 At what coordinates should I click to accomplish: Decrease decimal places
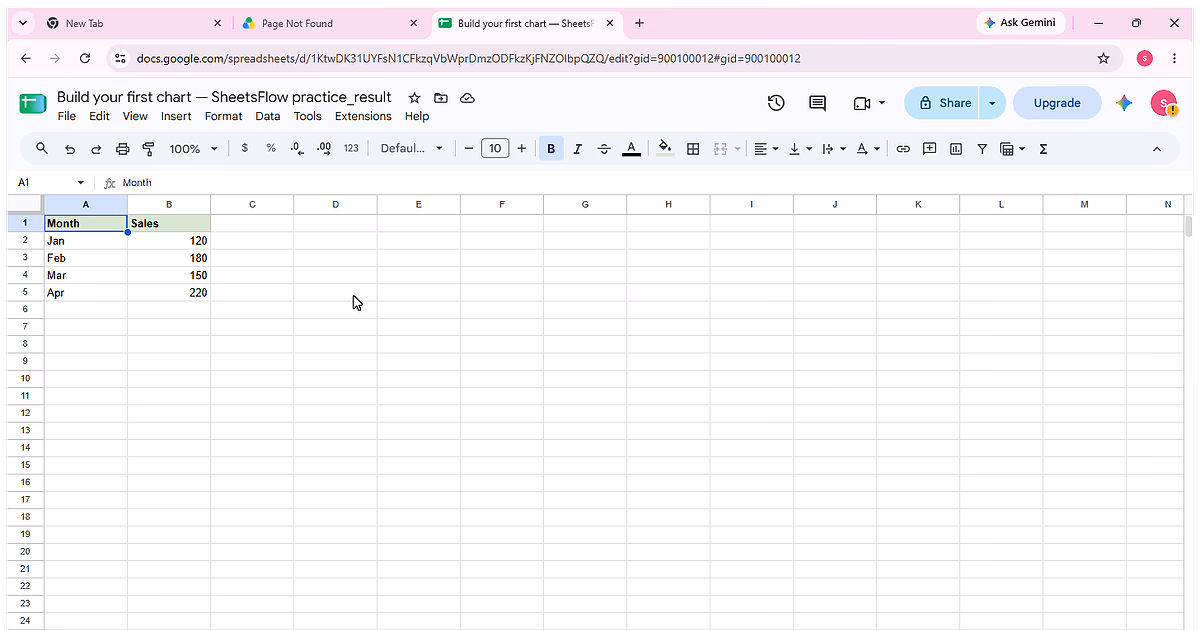pyautogui.click(x=297, y=148)
